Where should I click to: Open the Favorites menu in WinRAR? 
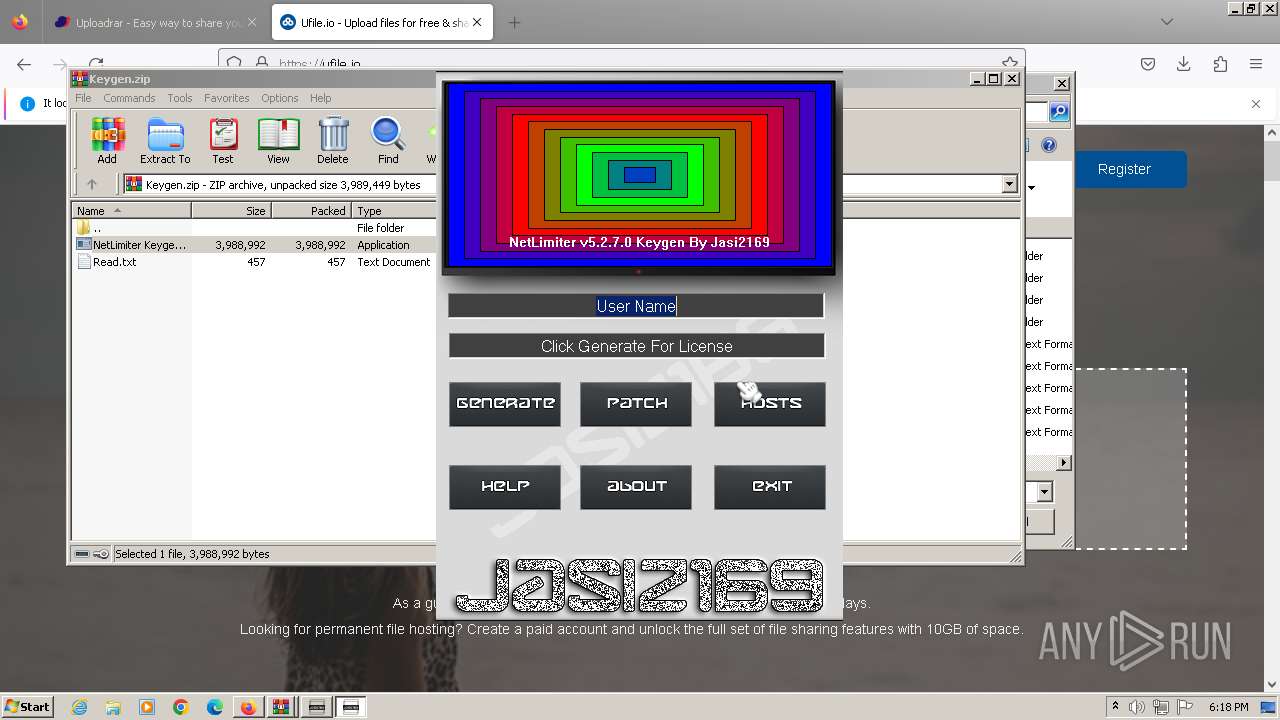pos(227,98)
